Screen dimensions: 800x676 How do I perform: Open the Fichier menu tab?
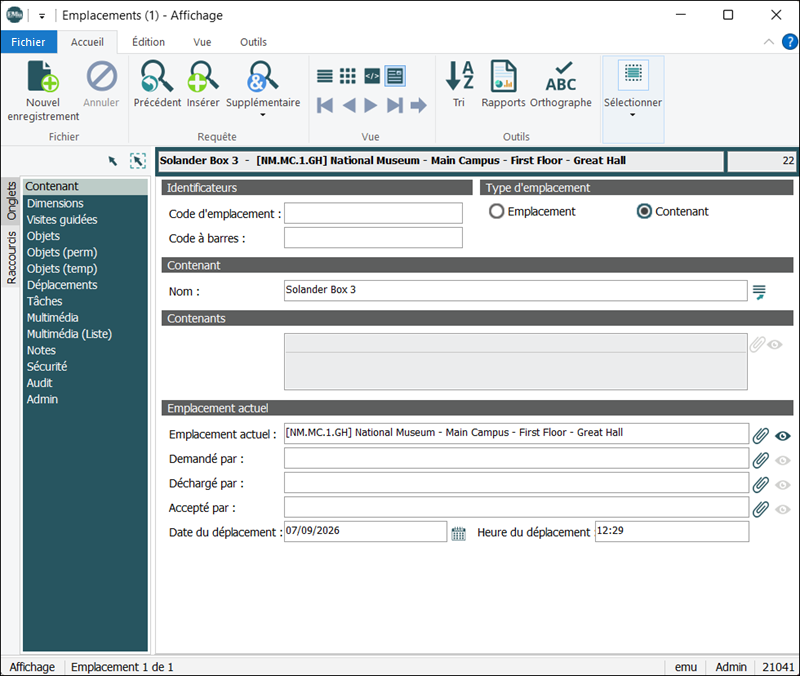[x=29, y=42]
